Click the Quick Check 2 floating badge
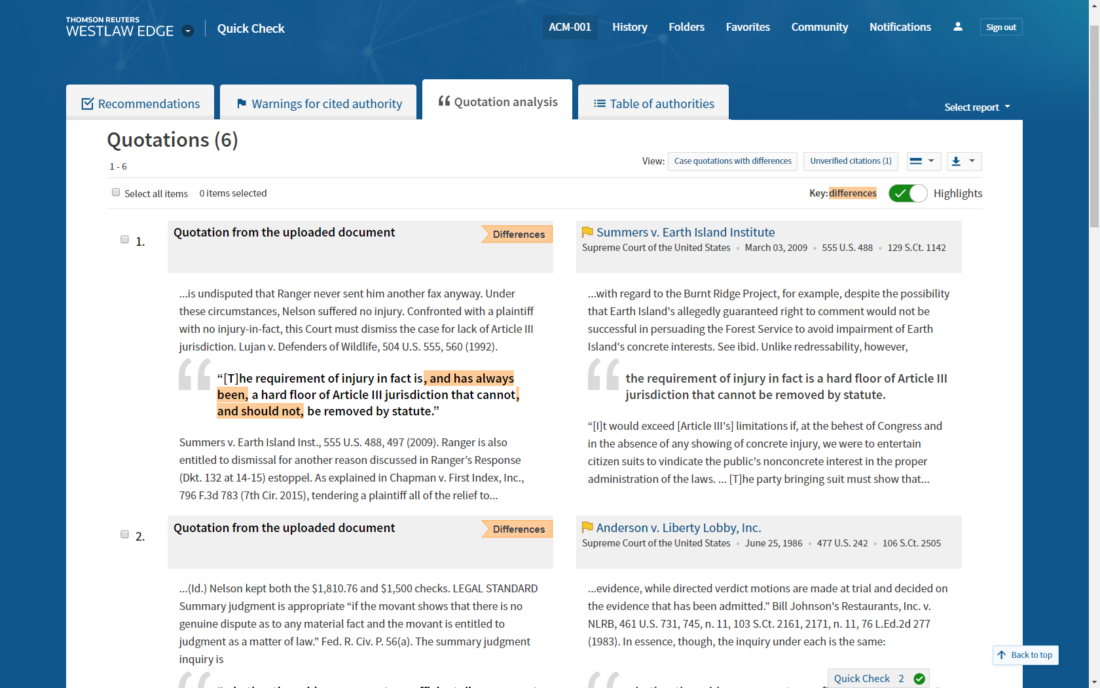Screen dimensions: 1100x688 (x=878, y=678)
